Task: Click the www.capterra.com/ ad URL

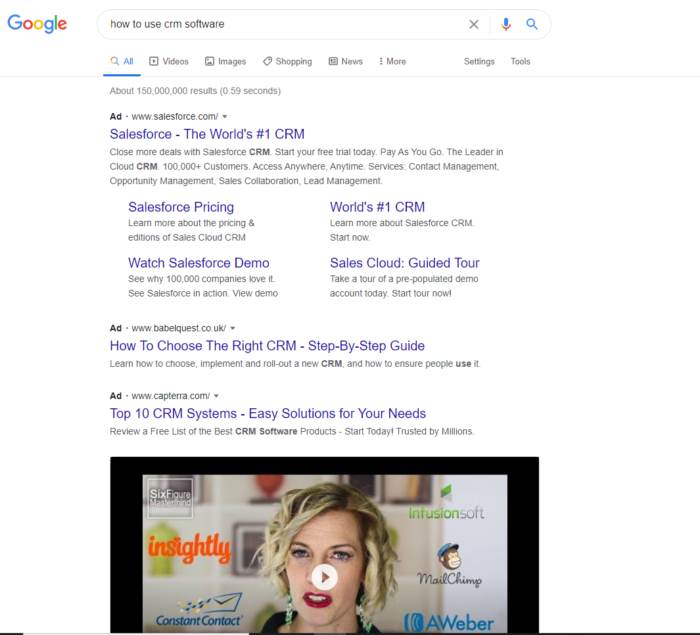Action: point(171,396)
